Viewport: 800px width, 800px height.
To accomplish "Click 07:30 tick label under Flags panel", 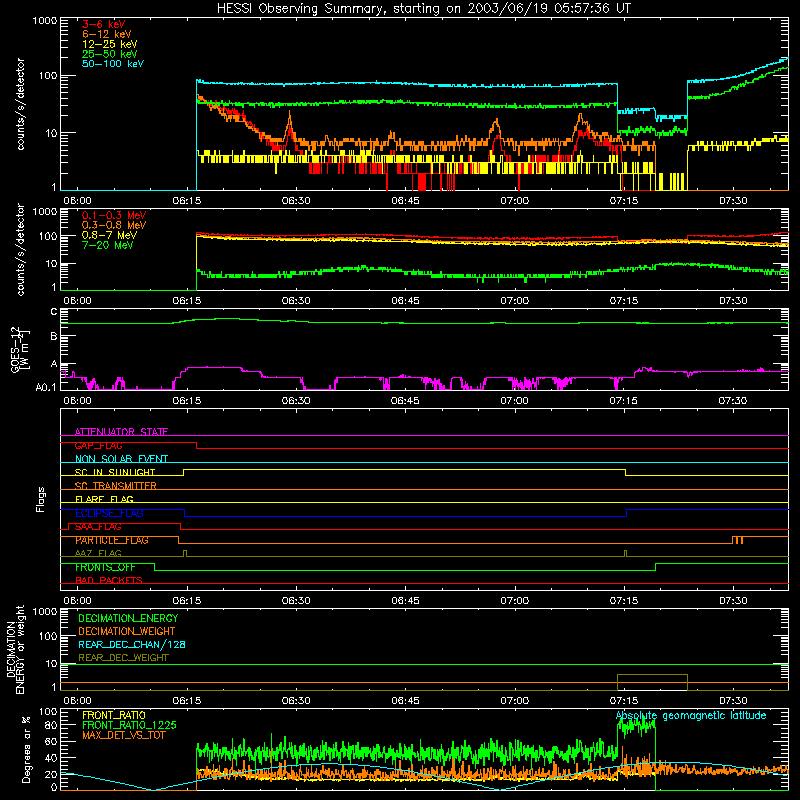I will click(x=733, y=601).
